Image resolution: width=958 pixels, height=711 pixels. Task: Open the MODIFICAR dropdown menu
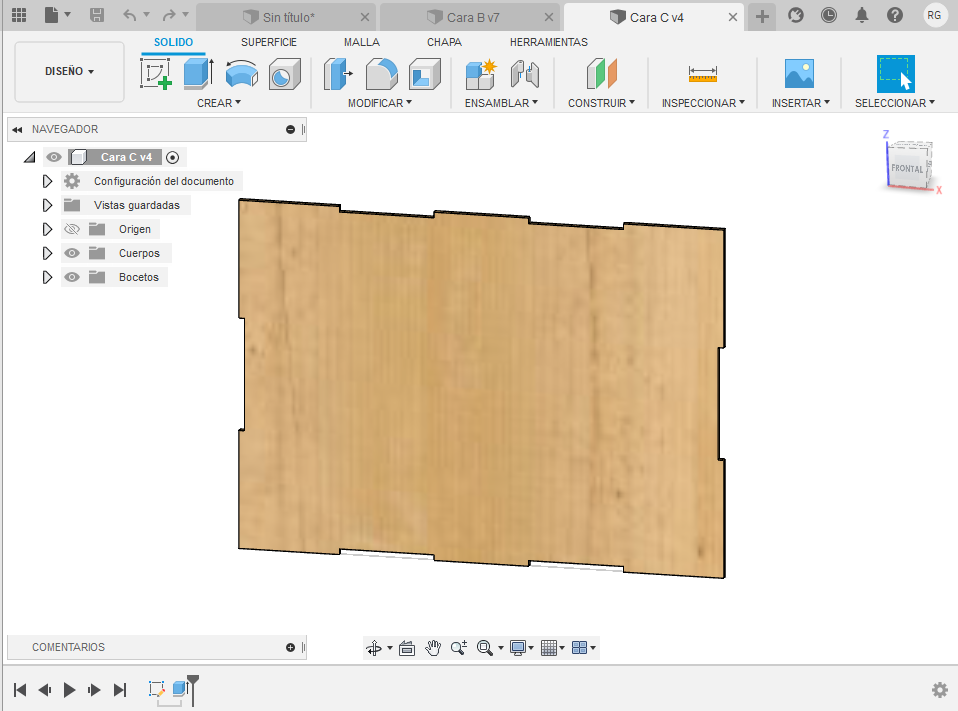pos(380,103)
